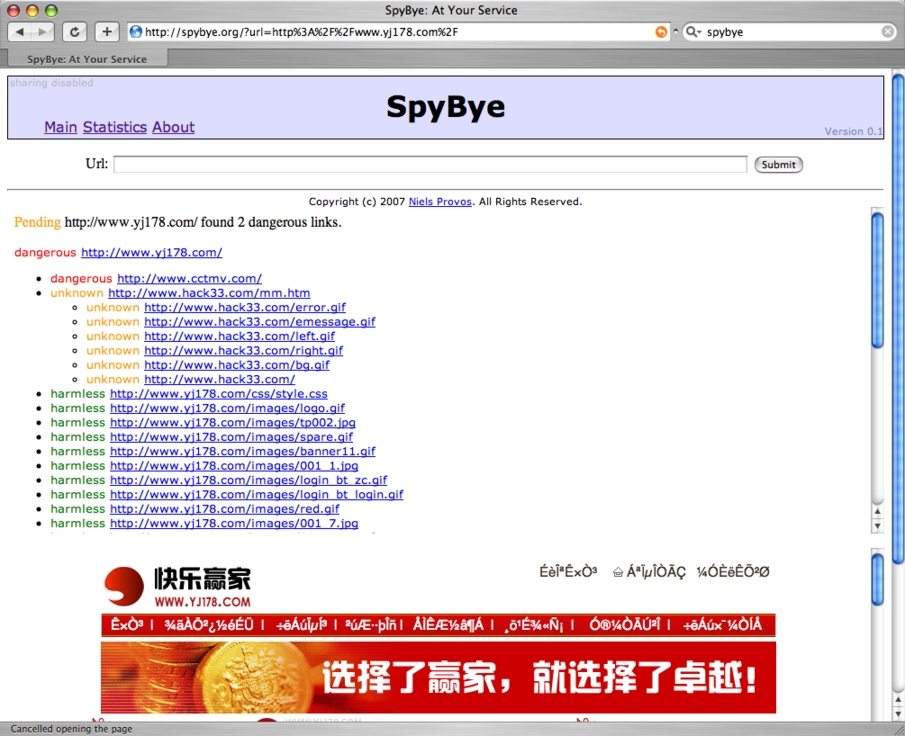The height and width of the screenshot is (736, 905).
Task: Click the orange 'Pending' status word
Action: coord(38,222)
